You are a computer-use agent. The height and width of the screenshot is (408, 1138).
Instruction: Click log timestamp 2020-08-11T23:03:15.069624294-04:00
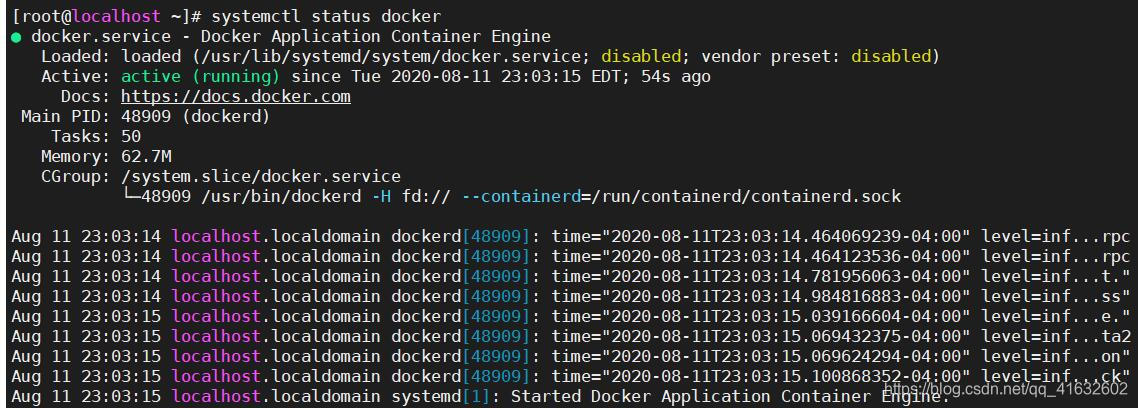(785, 356)
